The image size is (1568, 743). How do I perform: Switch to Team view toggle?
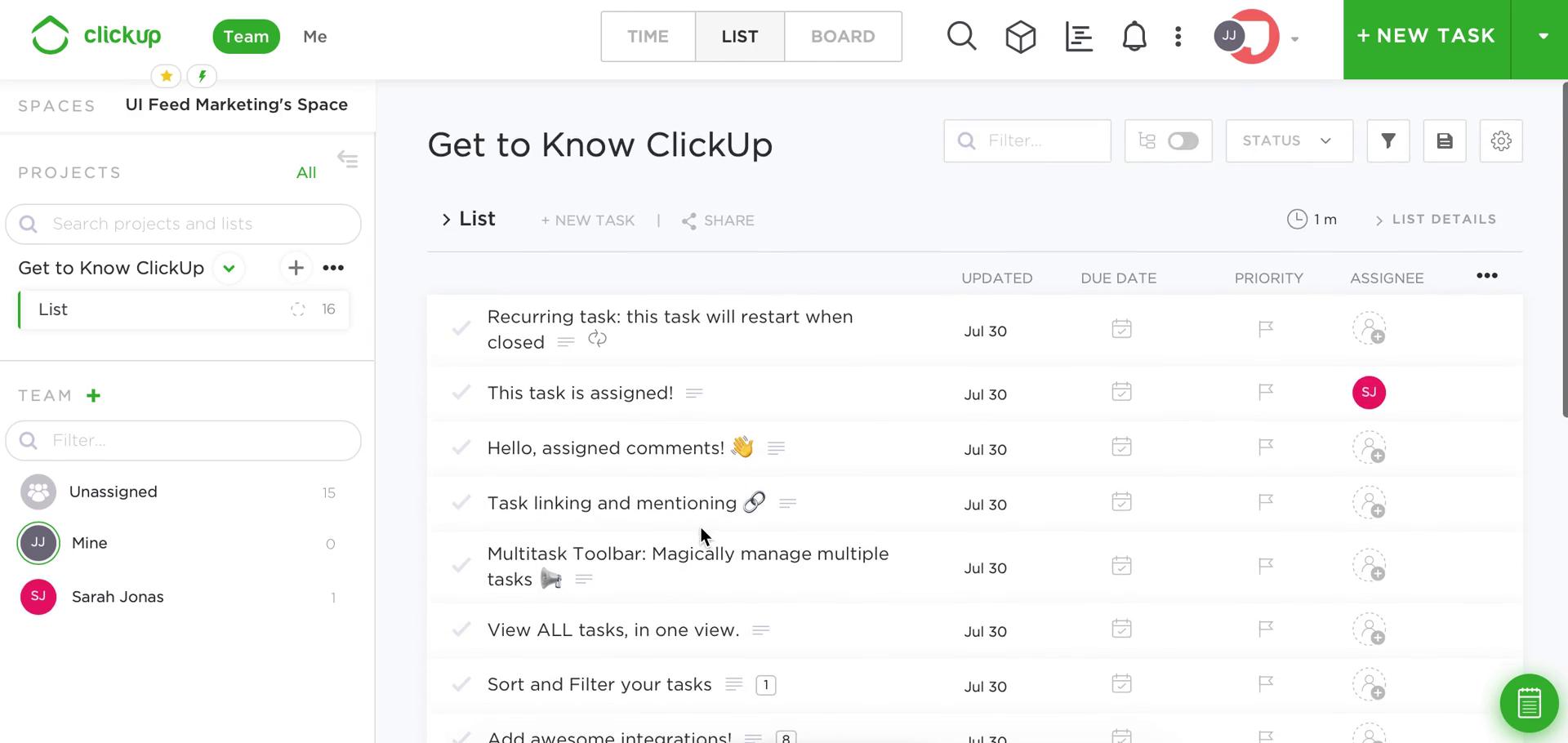pyautogui.click(x=246, y=37)
